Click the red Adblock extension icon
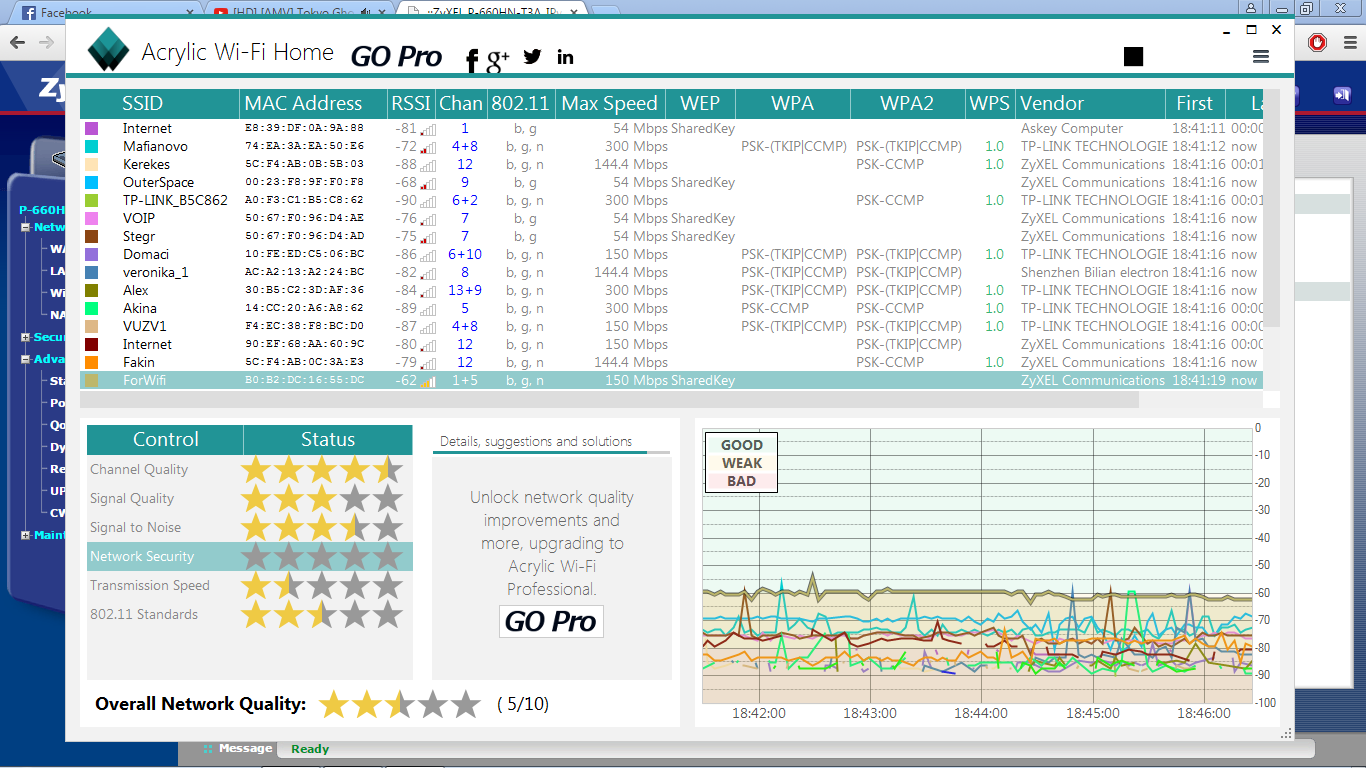This screenshot has width=1366, height=768. click(1317, 43)
